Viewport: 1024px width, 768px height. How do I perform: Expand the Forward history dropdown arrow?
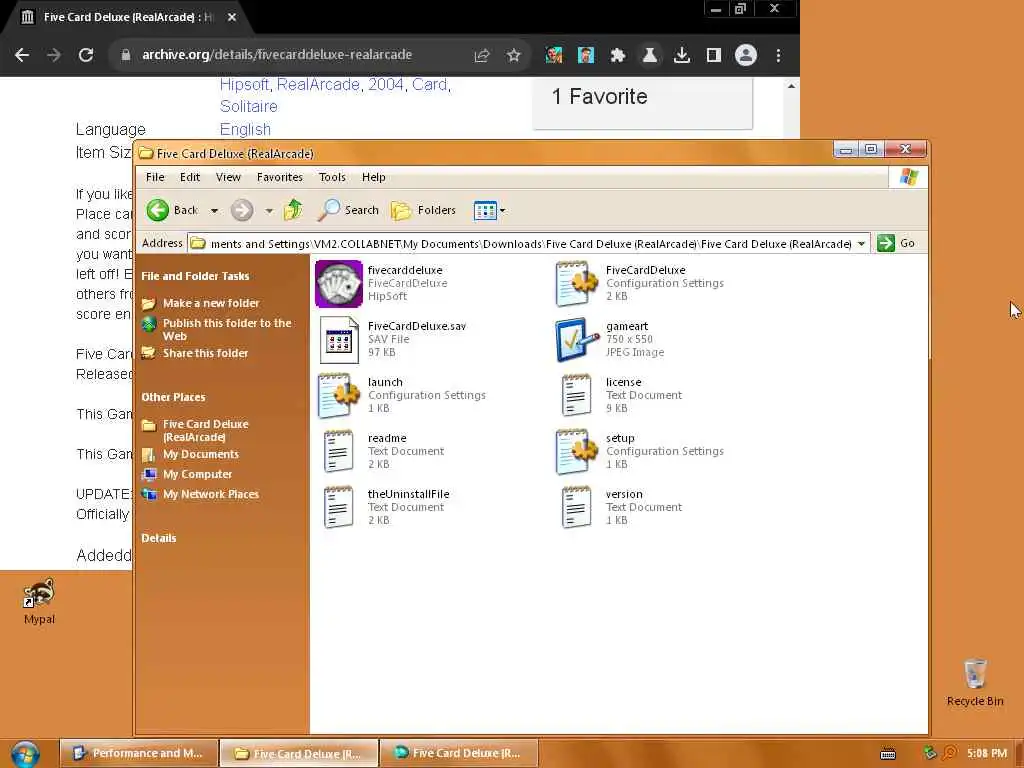point(269,211)
